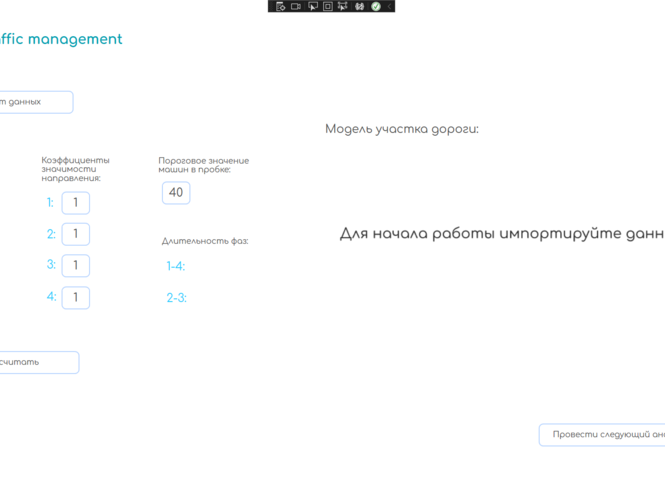Click the 'Пороговое значение машин в пробке:' label
665x495 pixels.
pos(204,165)
